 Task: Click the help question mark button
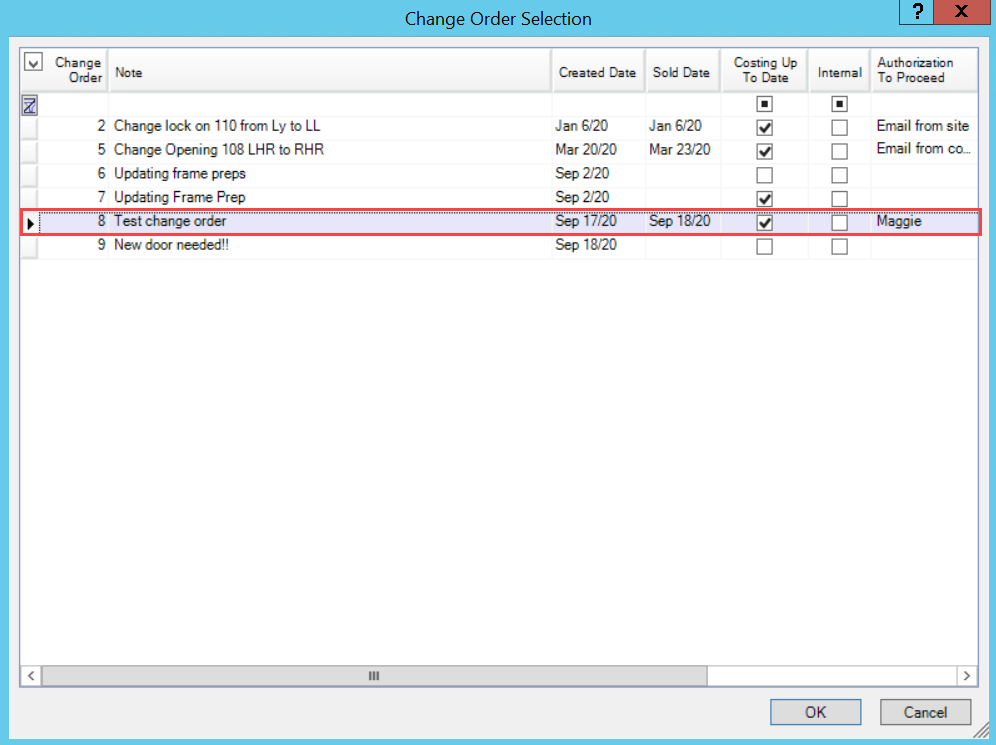point(916,13)
